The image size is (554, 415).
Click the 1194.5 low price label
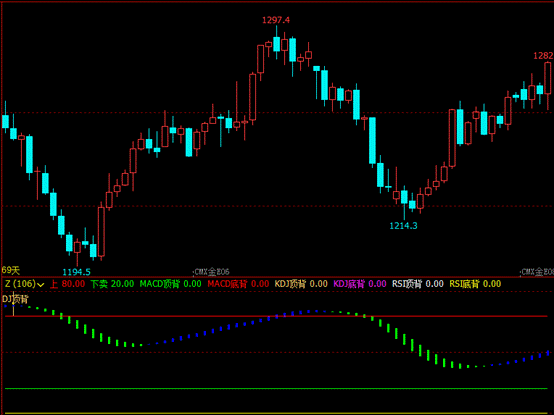76,272
